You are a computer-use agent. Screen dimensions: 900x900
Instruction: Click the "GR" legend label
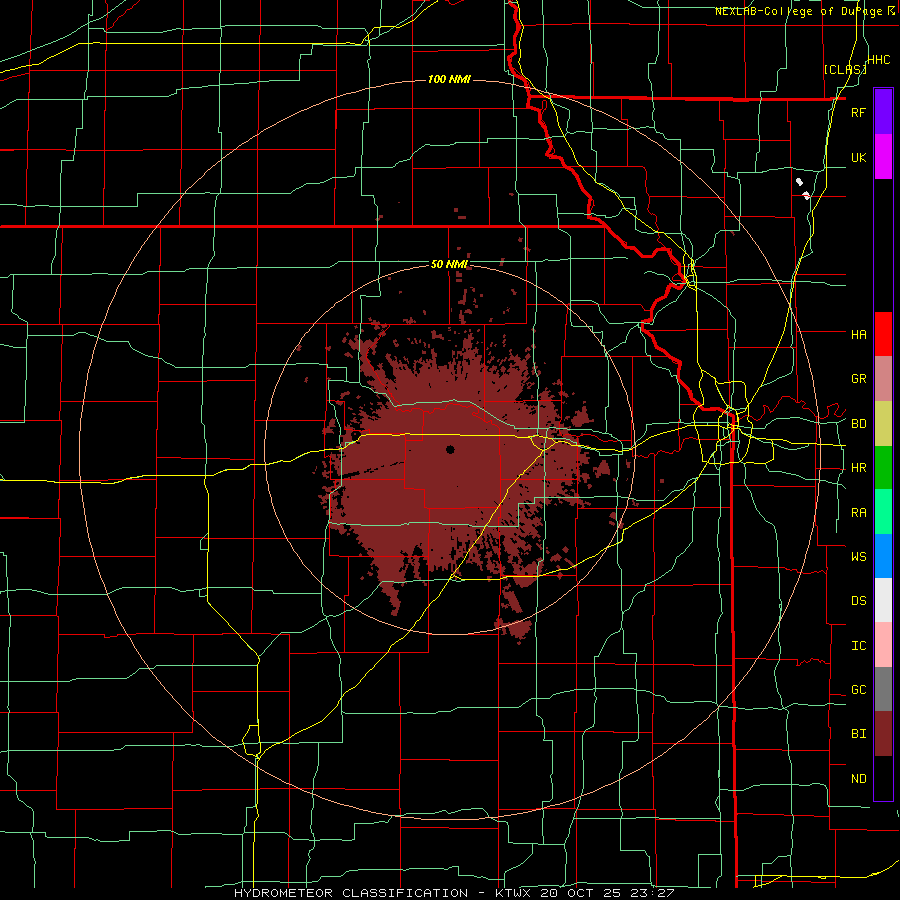click(858, 379)
